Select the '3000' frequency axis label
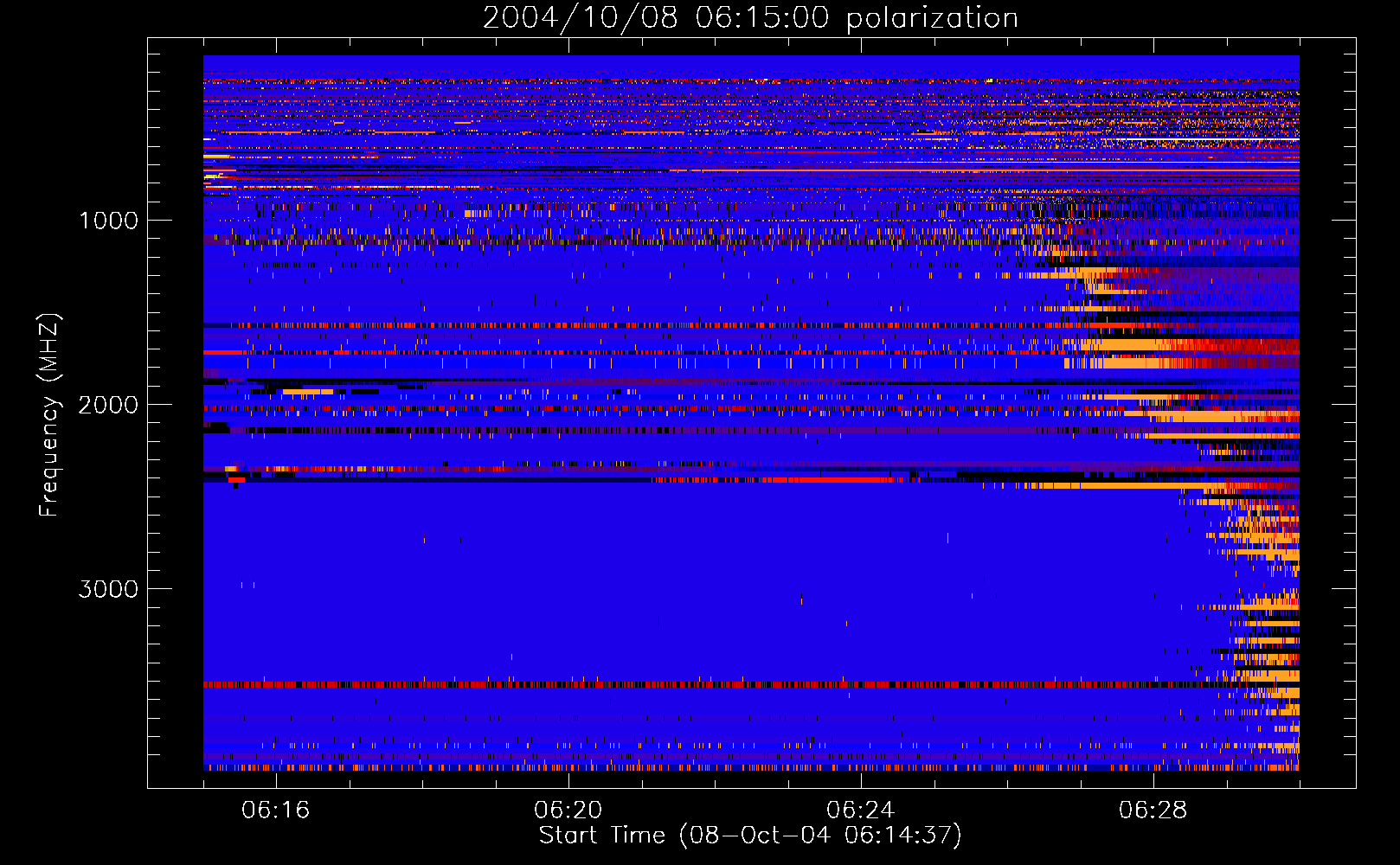 pos(108,589)
